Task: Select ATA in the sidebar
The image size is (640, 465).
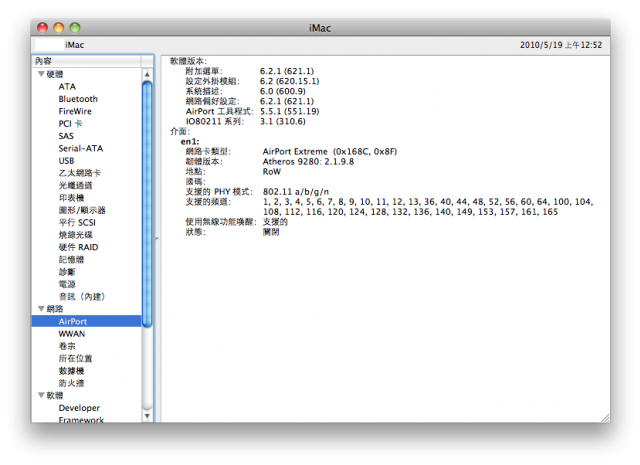Action: 67,87
